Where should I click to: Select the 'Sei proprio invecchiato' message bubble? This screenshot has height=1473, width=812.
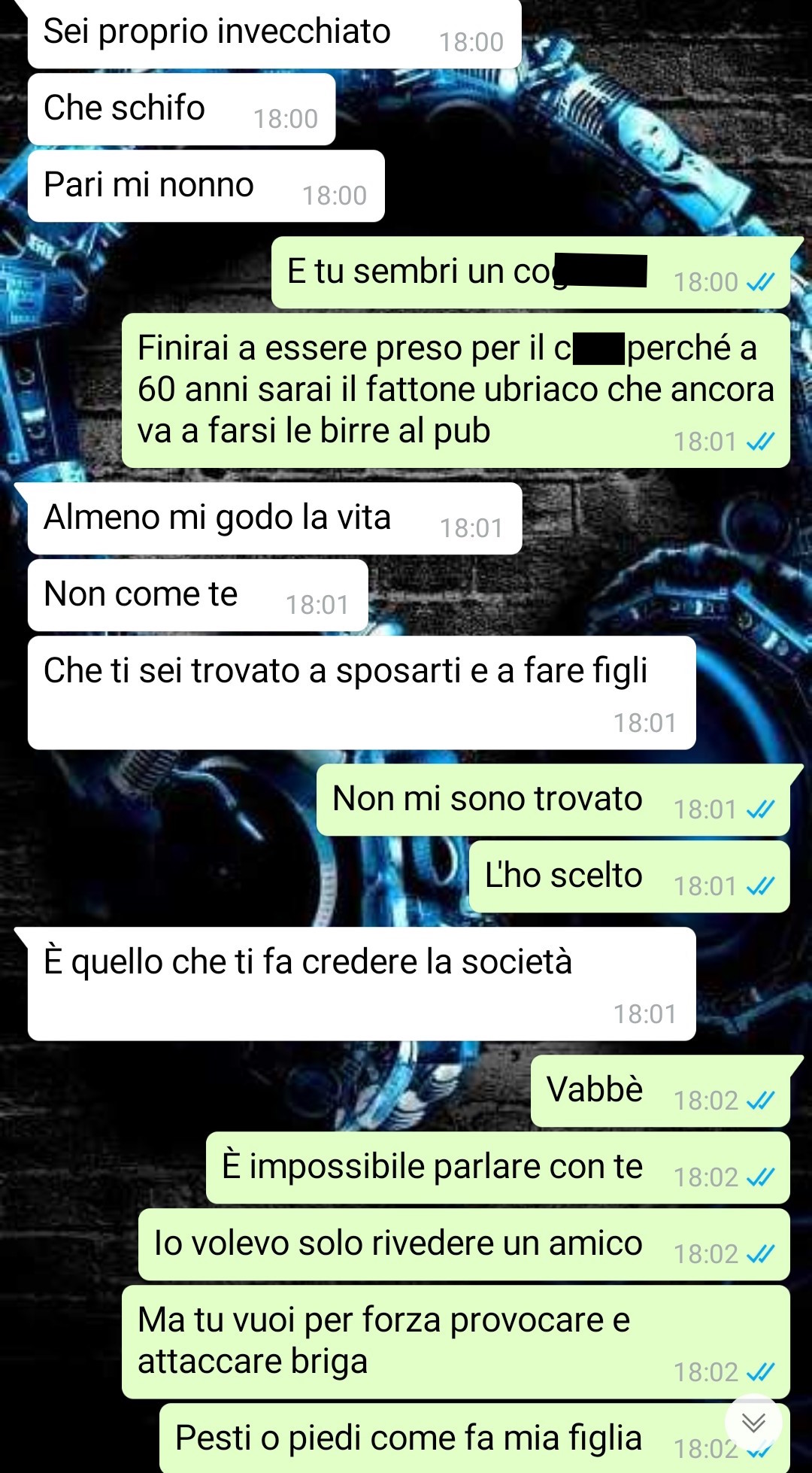tap(274, 34)
